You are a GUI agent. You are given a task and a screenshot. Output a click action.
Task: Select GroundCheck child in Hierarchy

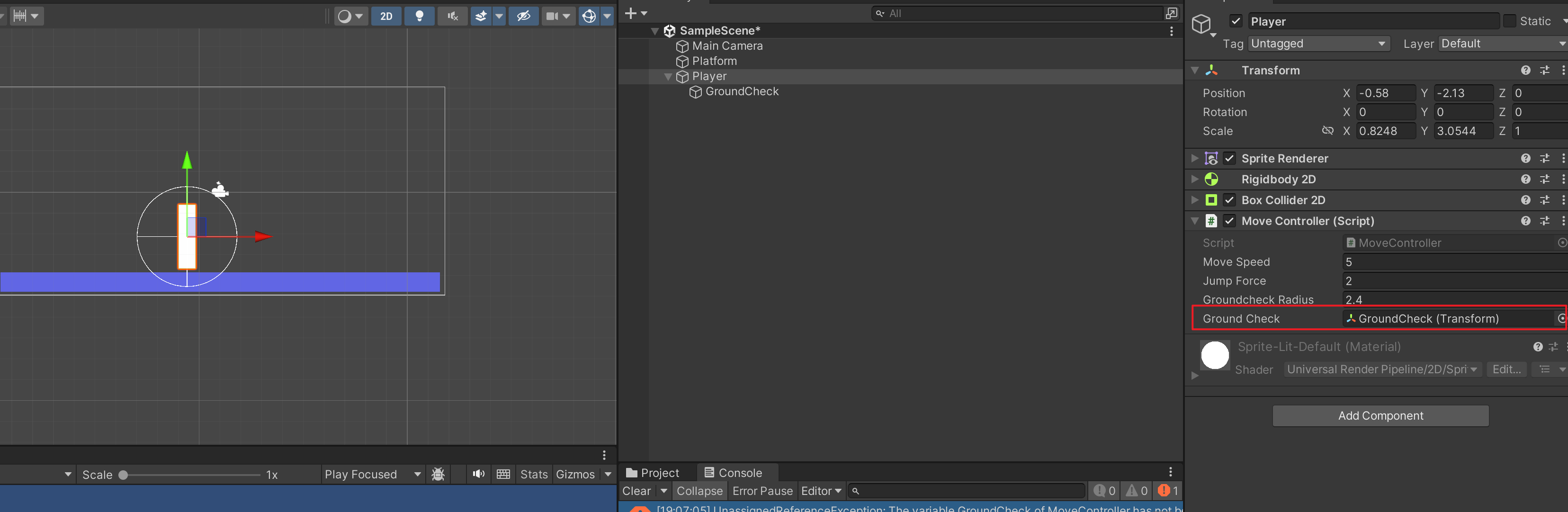[x=742, y=91]
